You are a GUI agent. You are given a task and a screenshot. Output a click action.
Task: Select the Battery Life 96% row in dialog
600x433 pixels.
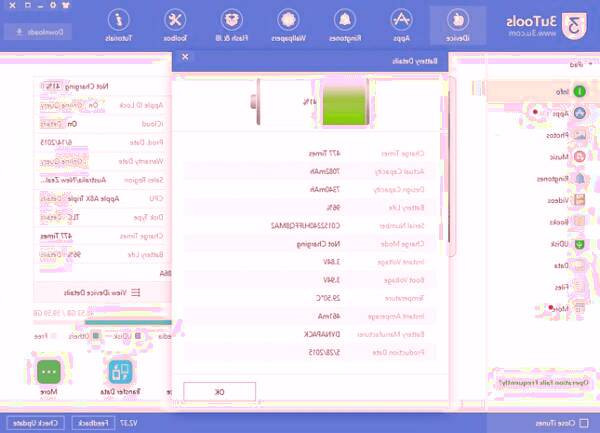coord(310,208)
